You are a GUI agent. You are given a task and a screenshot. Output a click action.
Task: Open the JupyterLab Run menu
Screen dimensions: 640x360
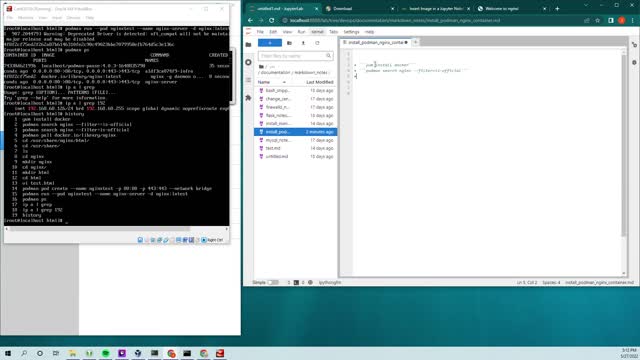click(x=301, y=32)
